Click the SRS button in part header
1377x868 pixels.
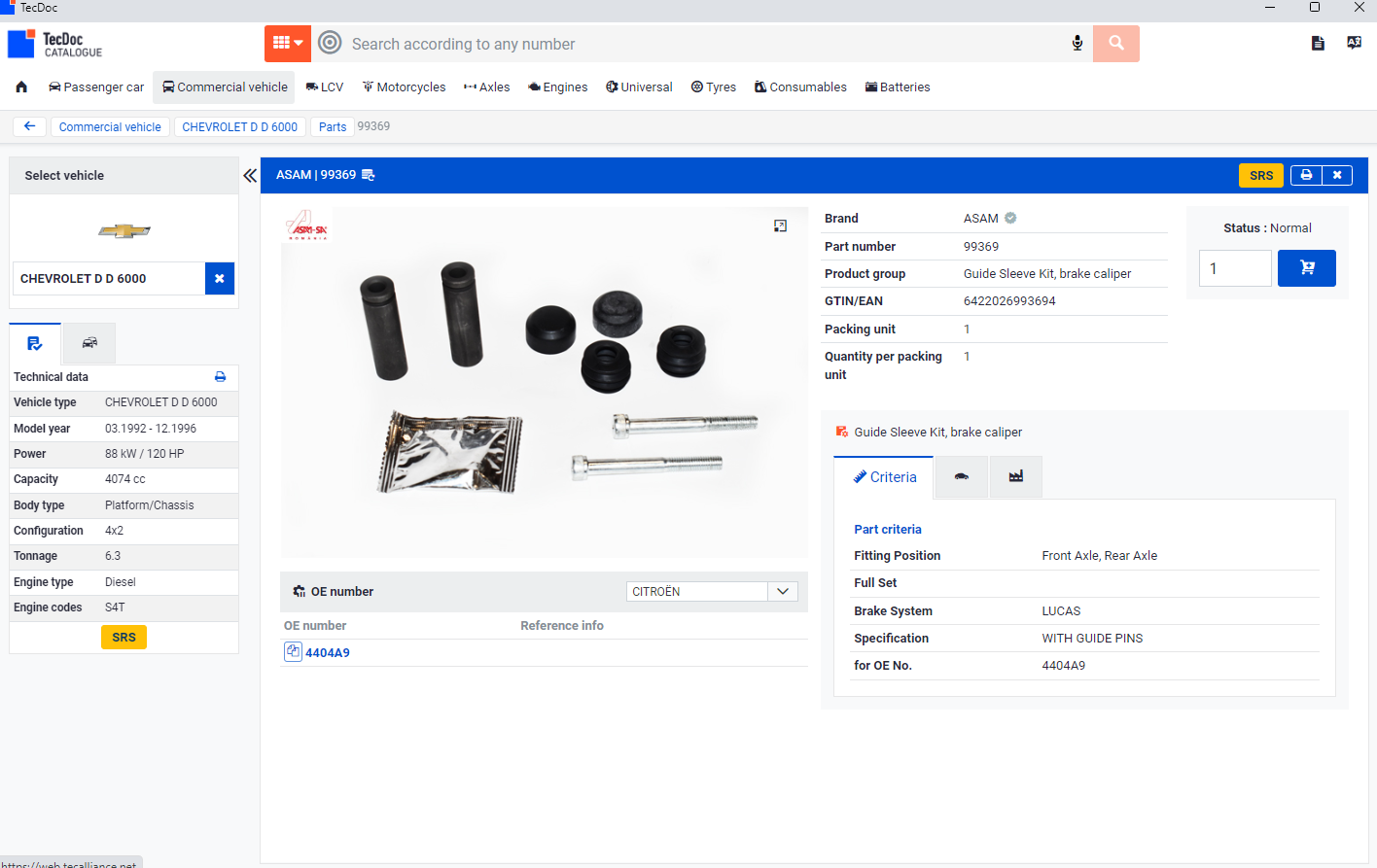point(1261,175)
